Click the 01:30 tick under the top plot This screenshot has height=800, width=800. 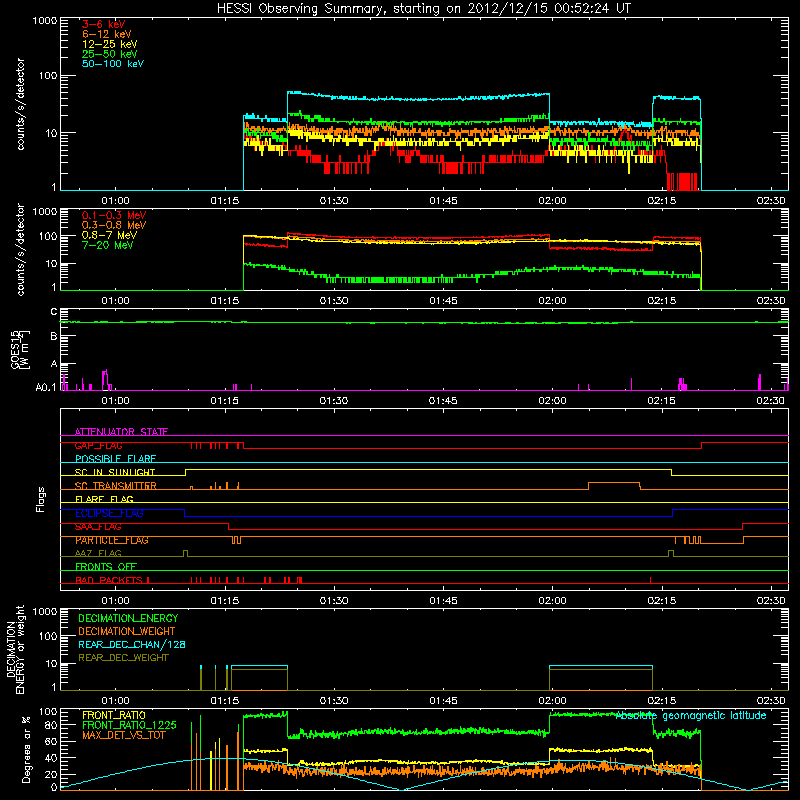pyautogui.click(x=334, y=201)
